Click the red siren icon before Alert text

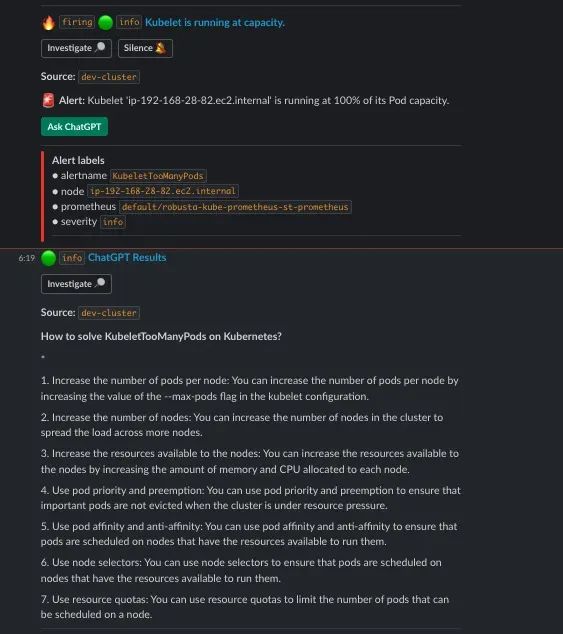click(x=48, y=100)
